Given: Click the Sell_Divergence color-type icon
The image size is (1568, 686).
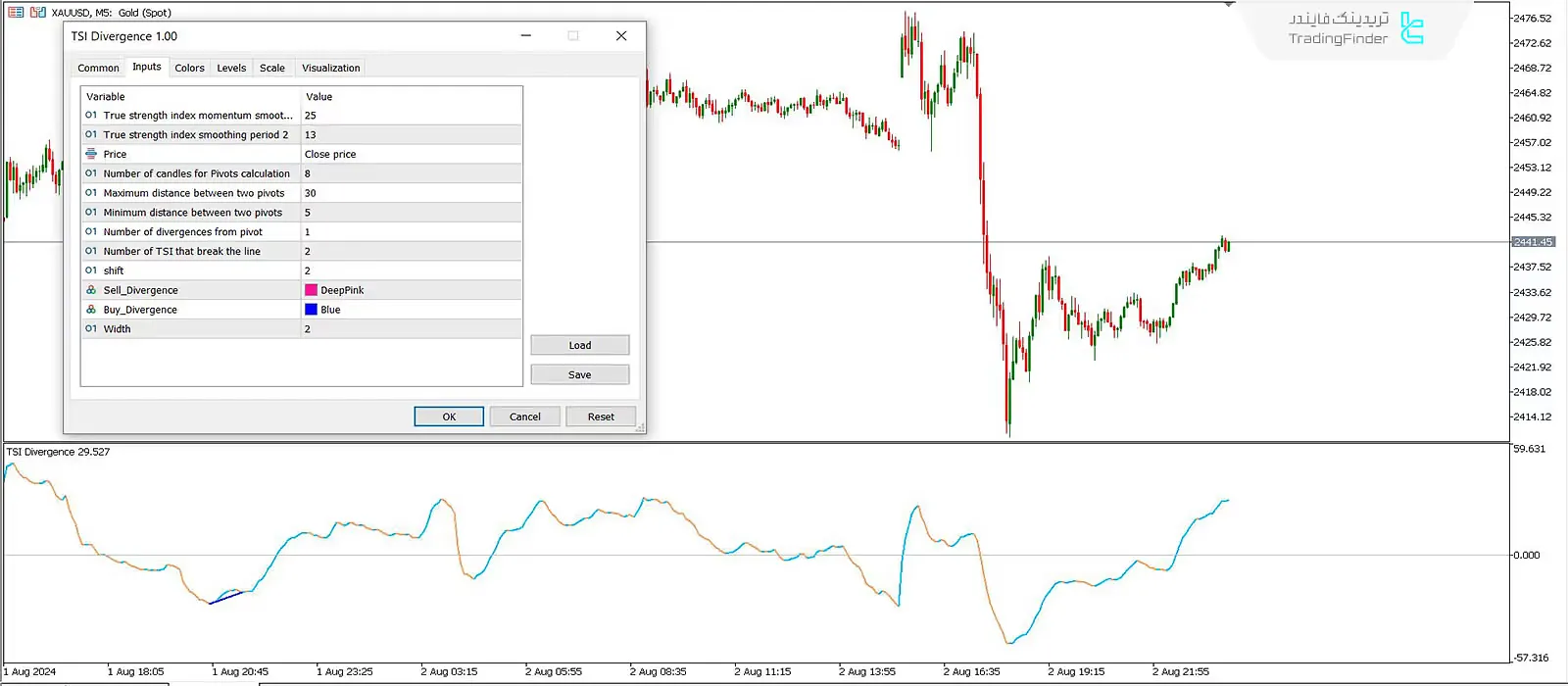Looking at the screenshot, I should click(x=91, y=290).
